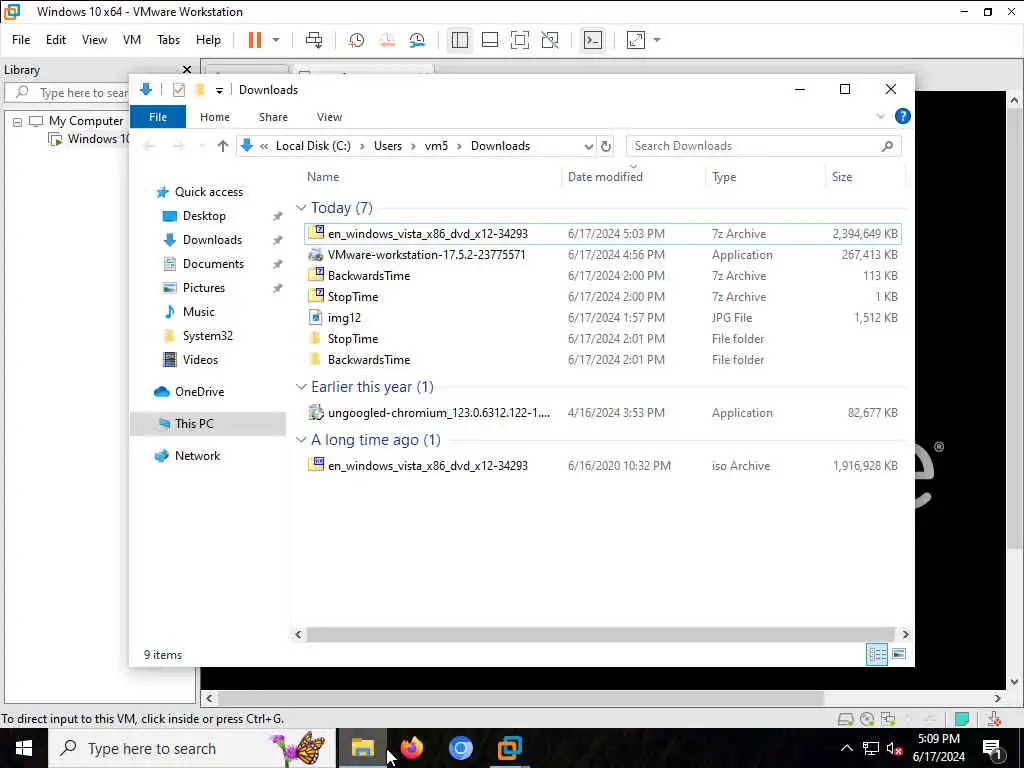Collapse the Earlier this year group
The height and width of the screenshot is (768, 1024).
pos(301,387)
